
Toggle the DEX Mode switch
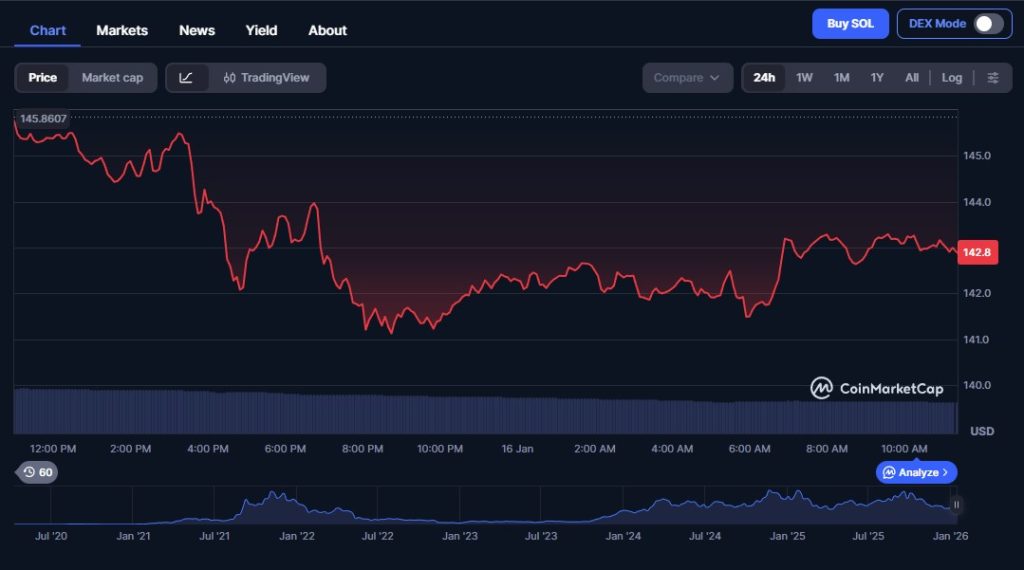988,24
